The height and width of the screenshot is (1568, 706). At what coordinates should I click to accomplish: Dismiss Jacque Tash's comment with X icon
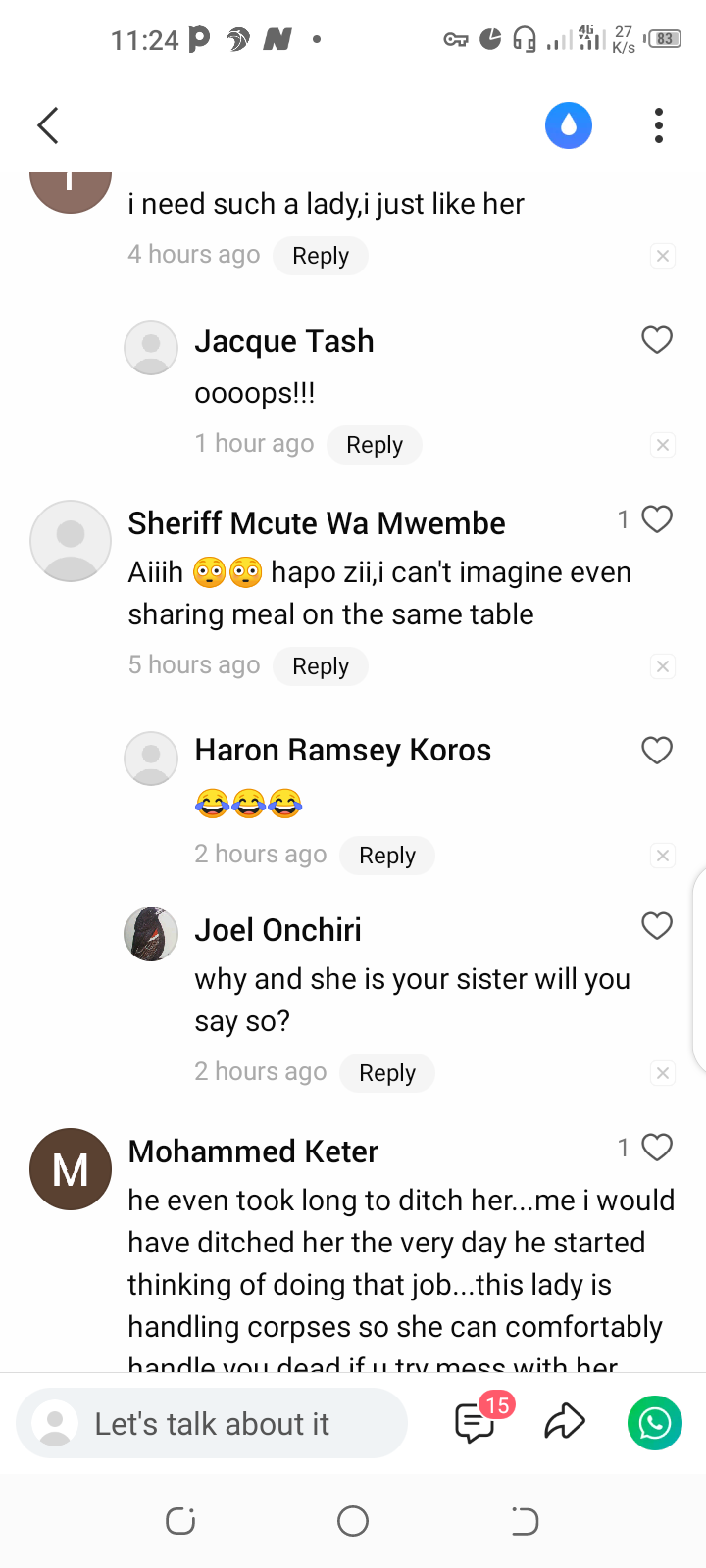pyautogui.click(x=663, y=445)
